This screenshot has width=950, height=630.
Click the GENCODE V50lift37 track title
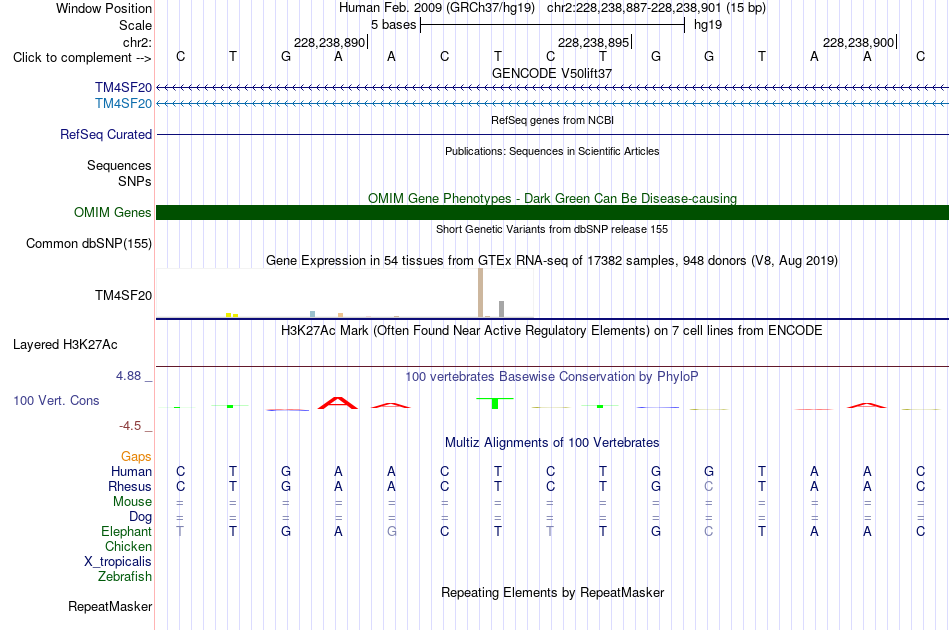(552, 73)
